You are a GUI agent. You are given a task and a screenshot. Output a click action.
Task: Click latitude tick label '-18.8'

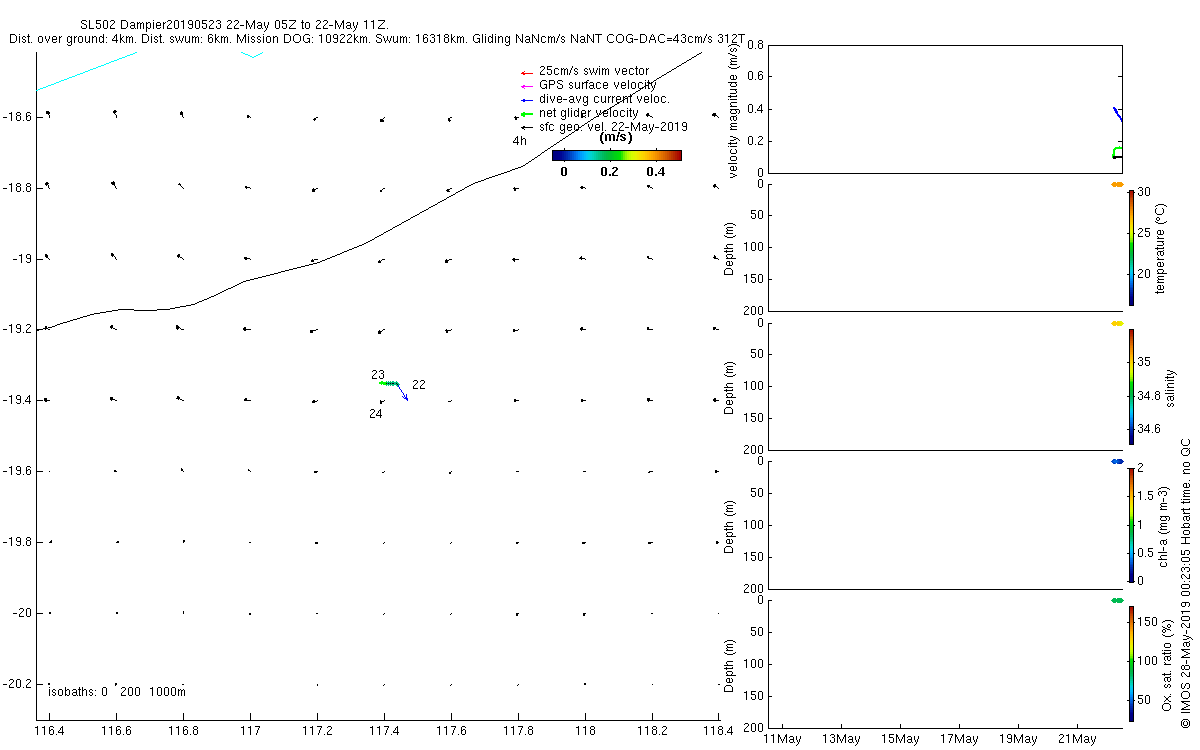(17, 188)
